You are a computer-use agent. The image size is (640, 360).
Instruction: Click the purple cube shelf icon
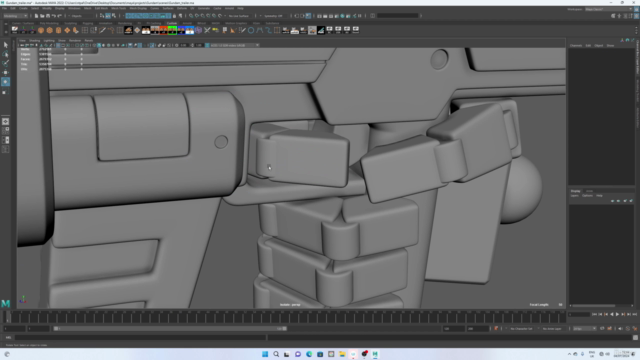pyautogui.click(x=198, y=30)
